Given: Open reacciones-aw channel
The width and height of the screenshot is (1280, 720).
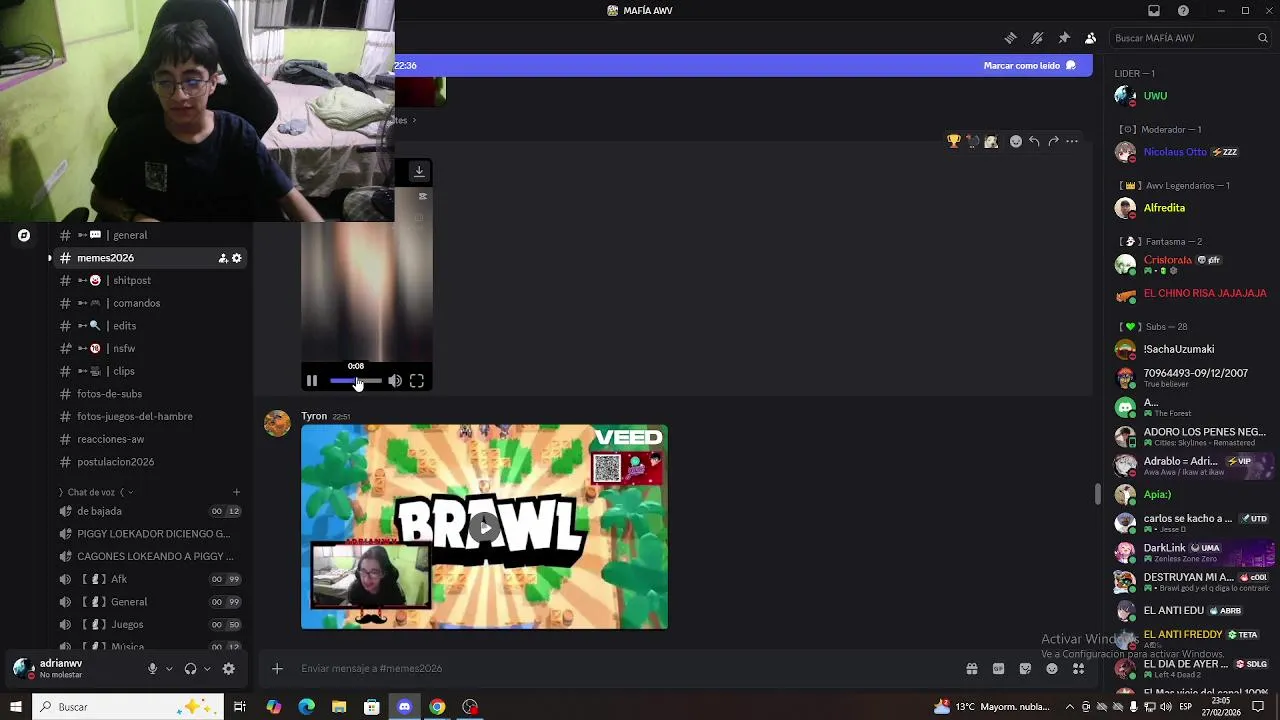Looking at the screenshot, I should (150, 439).
